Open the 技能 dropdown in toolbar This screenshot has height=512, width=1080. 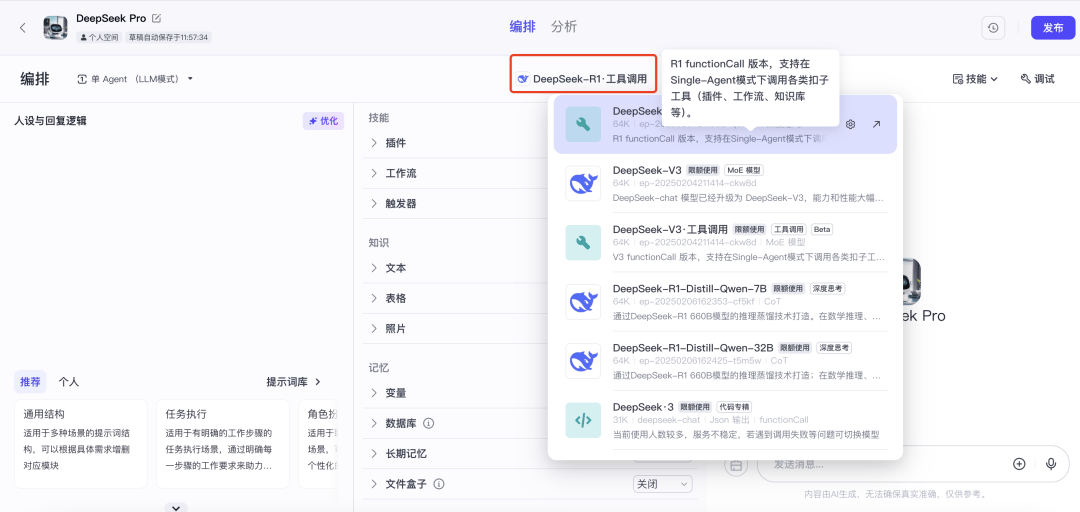pyautogui.click(x=975, y=79)
